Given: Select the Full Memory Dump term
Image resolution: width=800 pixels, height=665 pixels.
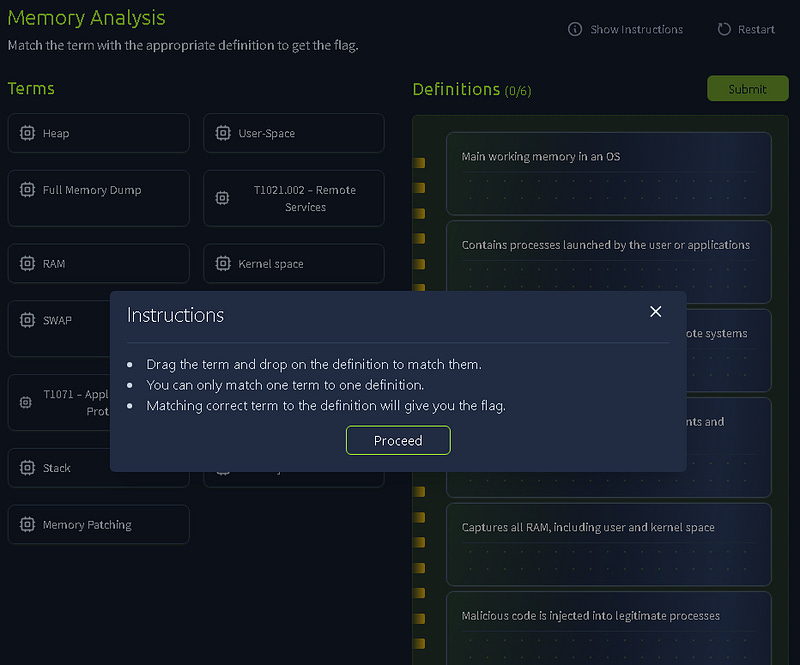Looking at the screenshot, I should (x=98, y=198).
